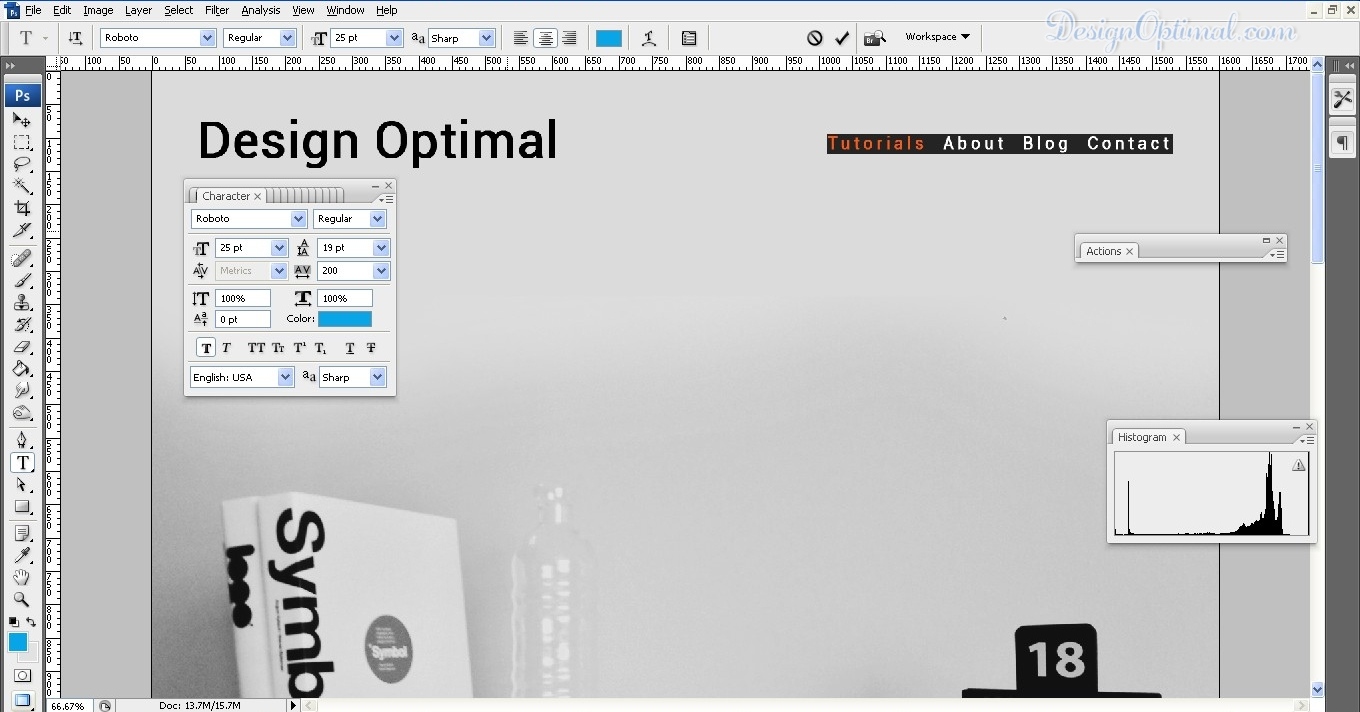Open anti-aliasing dropdown in options bar
Viewport: 1360px width, 712px height.
coord(487,38)
